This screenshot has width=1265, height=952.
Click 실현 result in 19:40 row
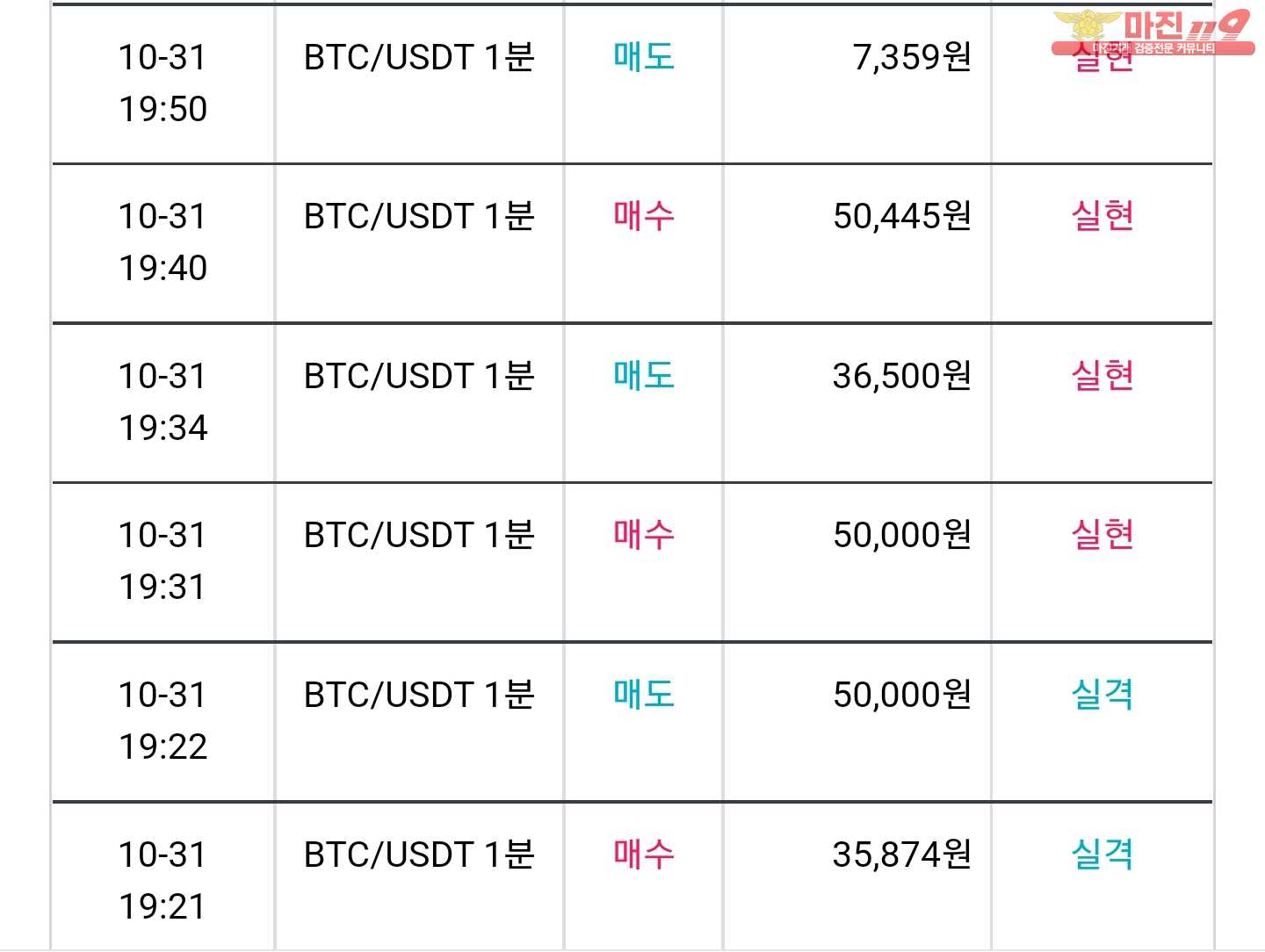(x=1102, y=216)
